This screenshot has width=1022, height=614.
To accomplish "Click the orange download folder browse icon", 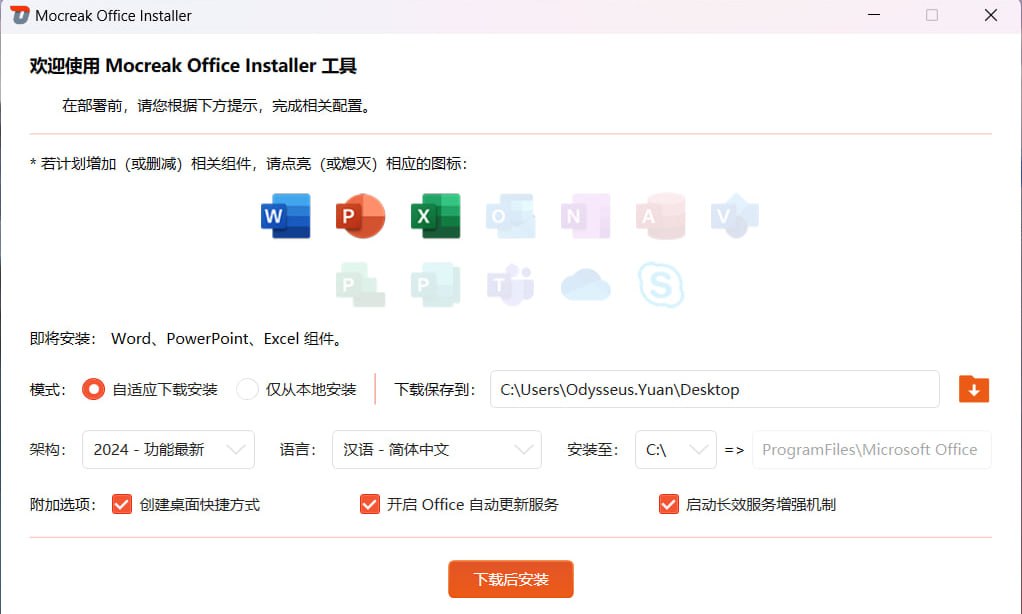I will click(974, 389).
